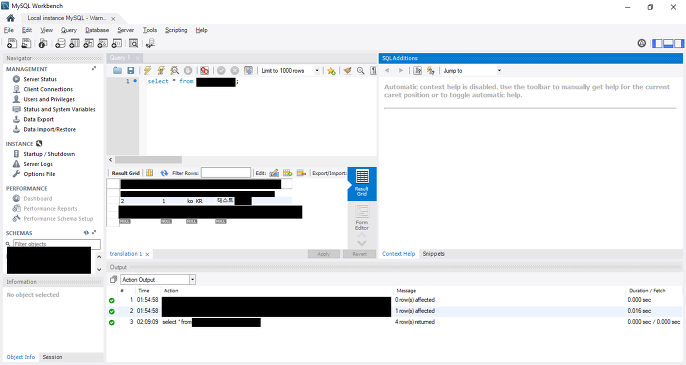Viewport: 686px width, 365px height.
Task: Switch to Form Editor view
Action: (x=362, y=217)
